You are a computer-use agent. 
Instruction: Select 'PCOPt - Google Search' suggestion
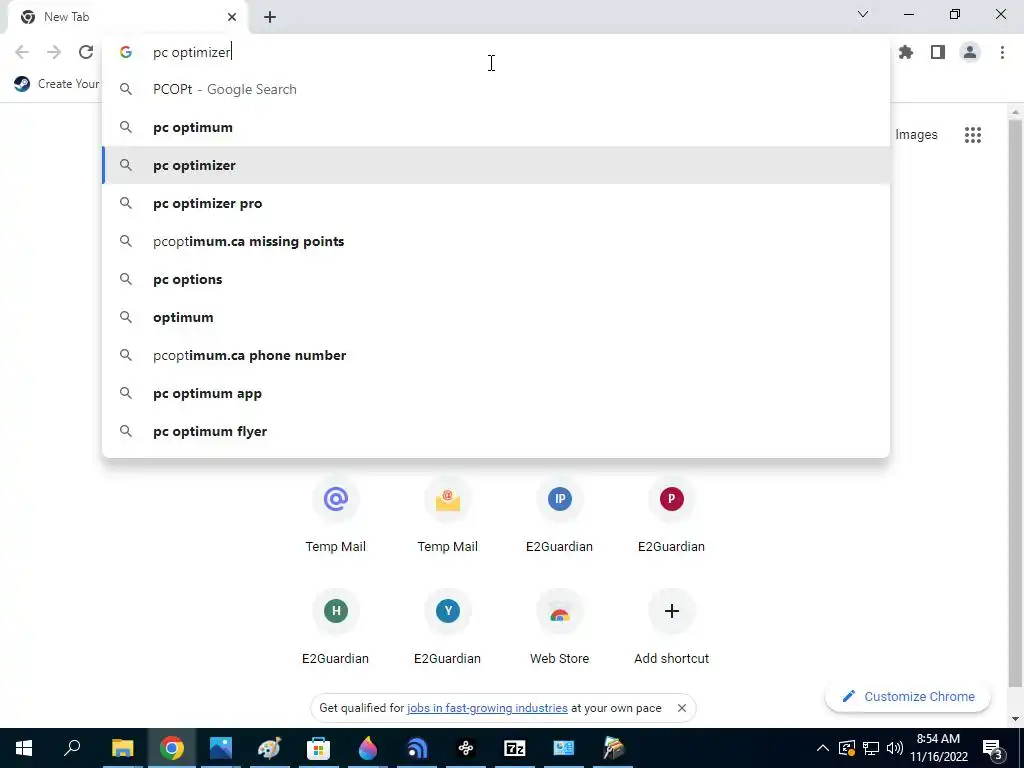tap(496, 89)
